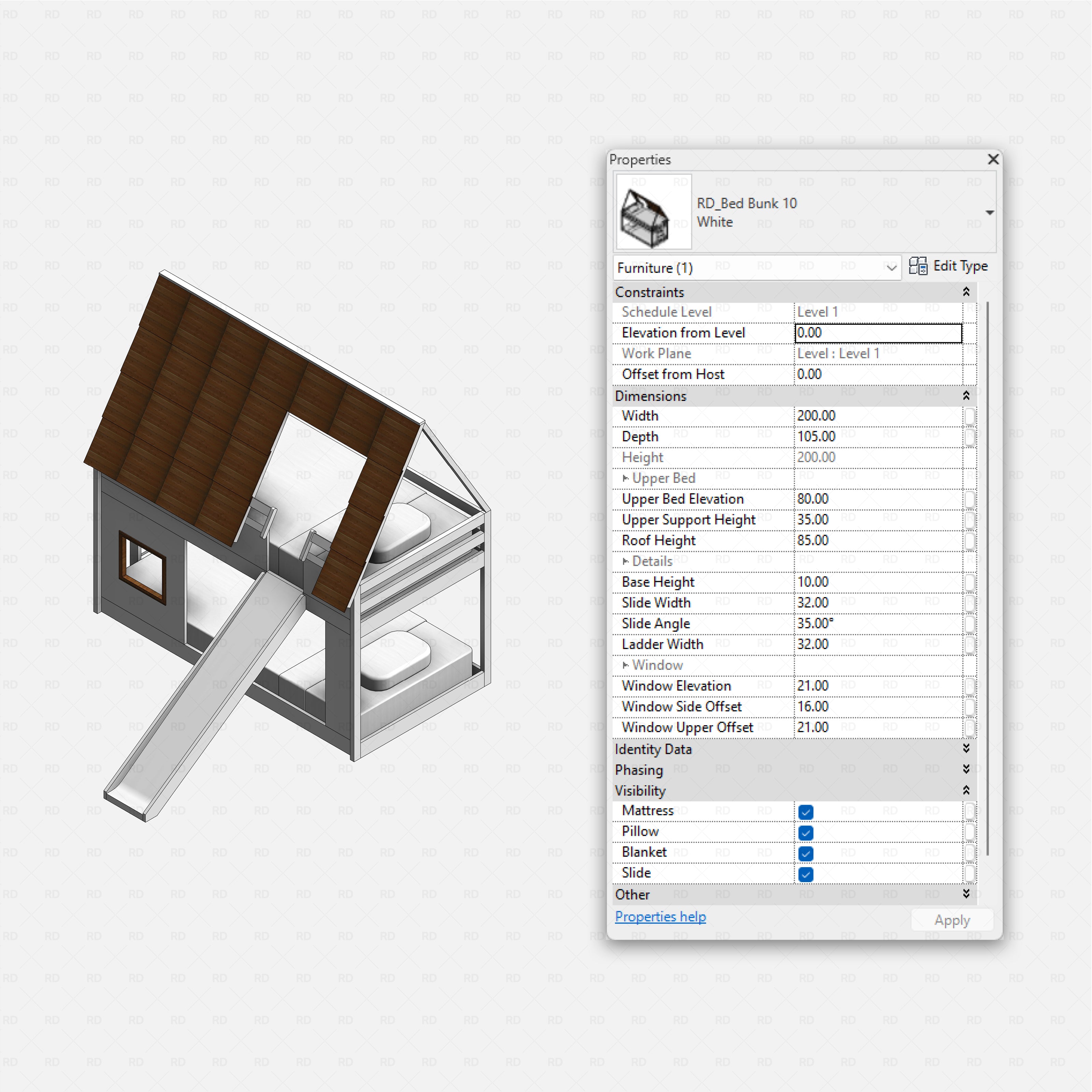Open the type selector dropdown
Viewport: 1092px width, 1092px height.
pos(990,213)
